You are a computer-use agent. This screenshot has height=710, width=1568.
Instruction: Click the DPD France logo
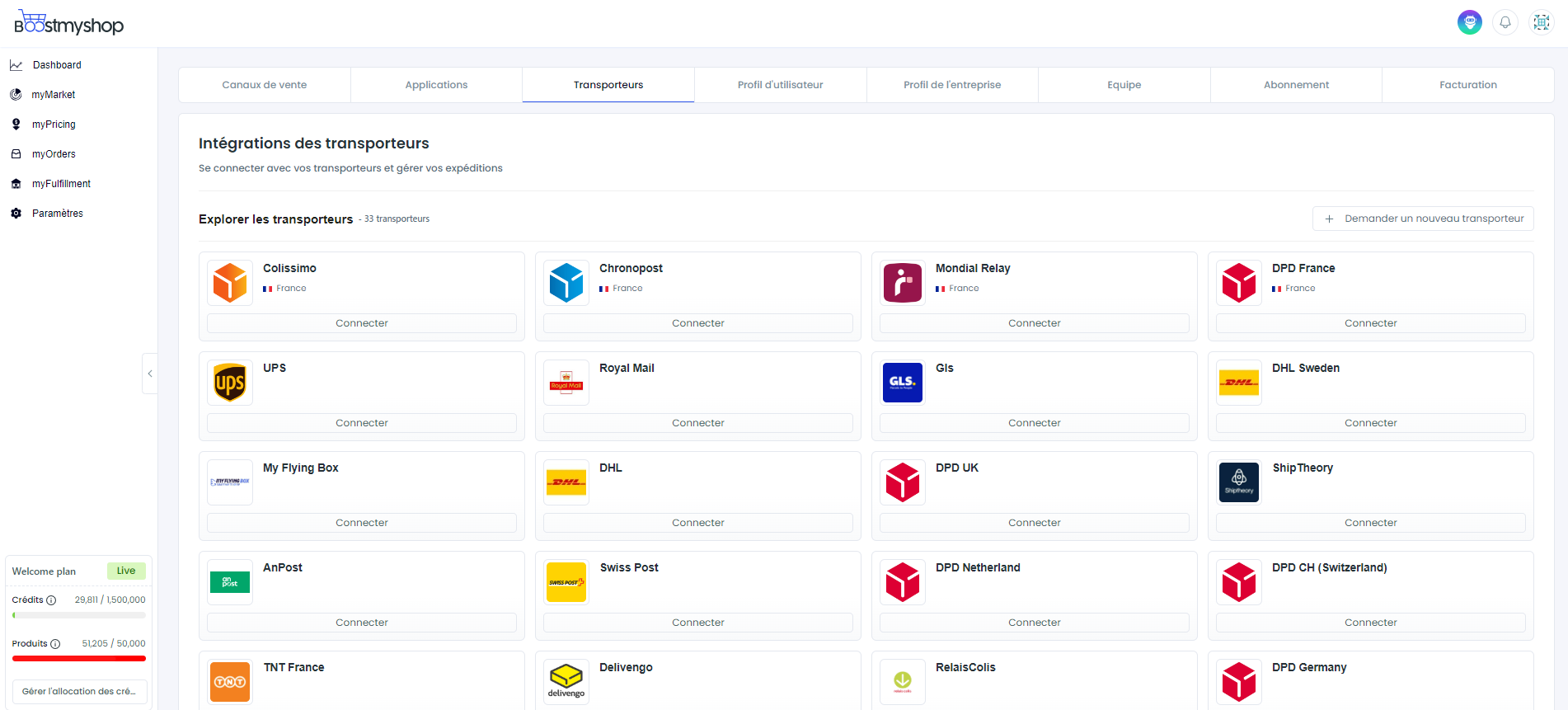tap(1239, 283)
